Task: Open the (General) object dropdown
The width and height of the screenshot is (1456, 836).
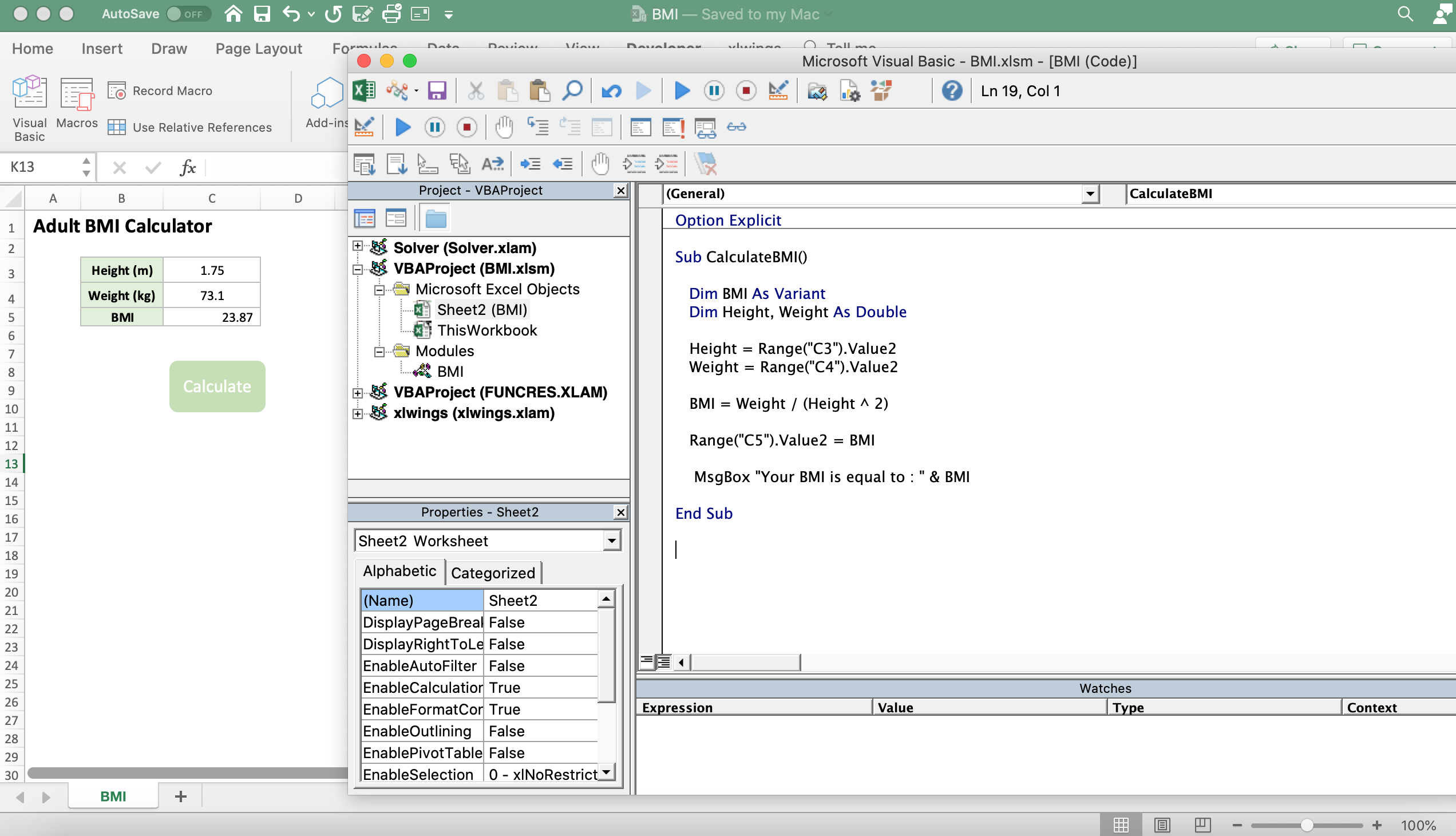Action: [x=1089, y=194]
